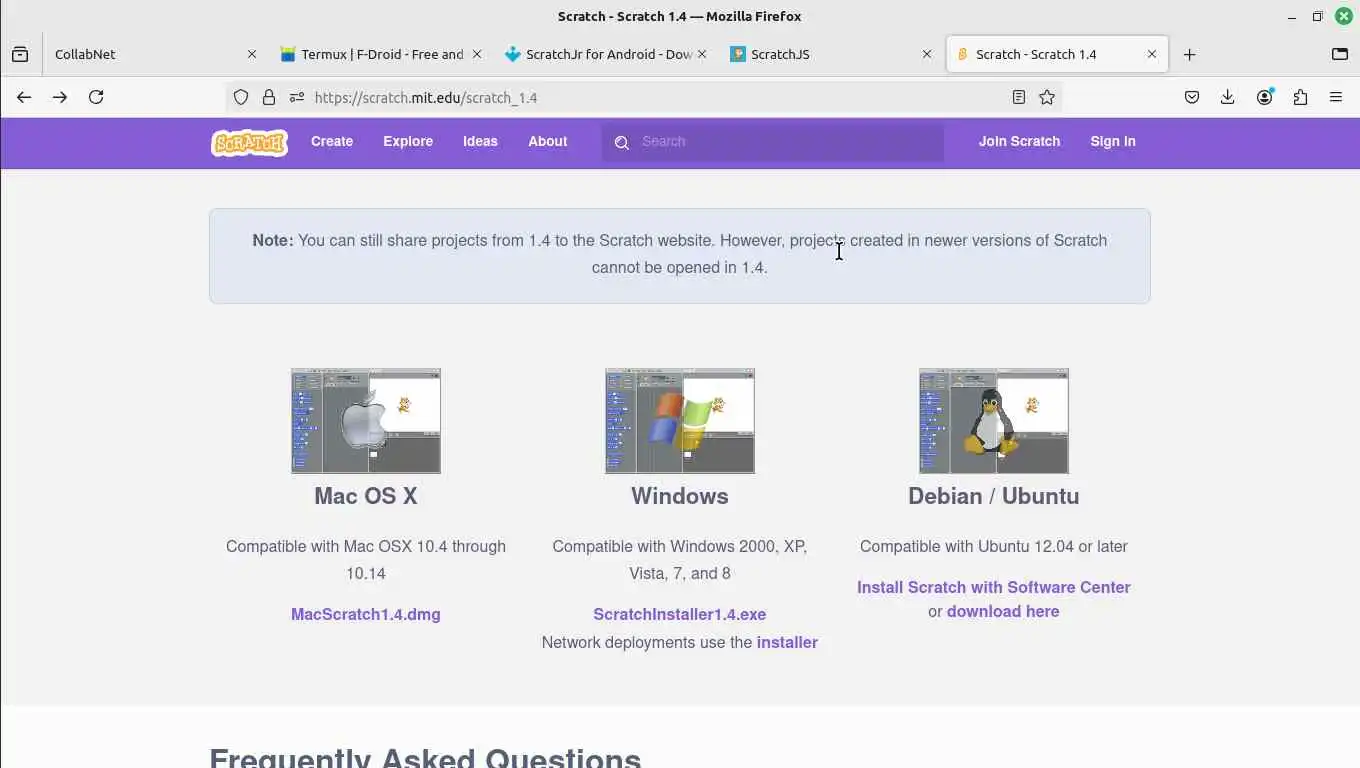Minimize the Firefox window
This screenshot has width=1360, height=768.
pos(1292,16)
